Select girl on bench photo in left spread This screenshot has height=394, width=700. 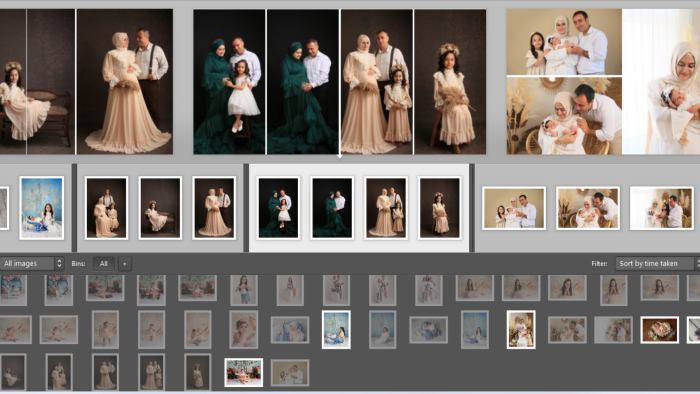(x=38, y=82)
